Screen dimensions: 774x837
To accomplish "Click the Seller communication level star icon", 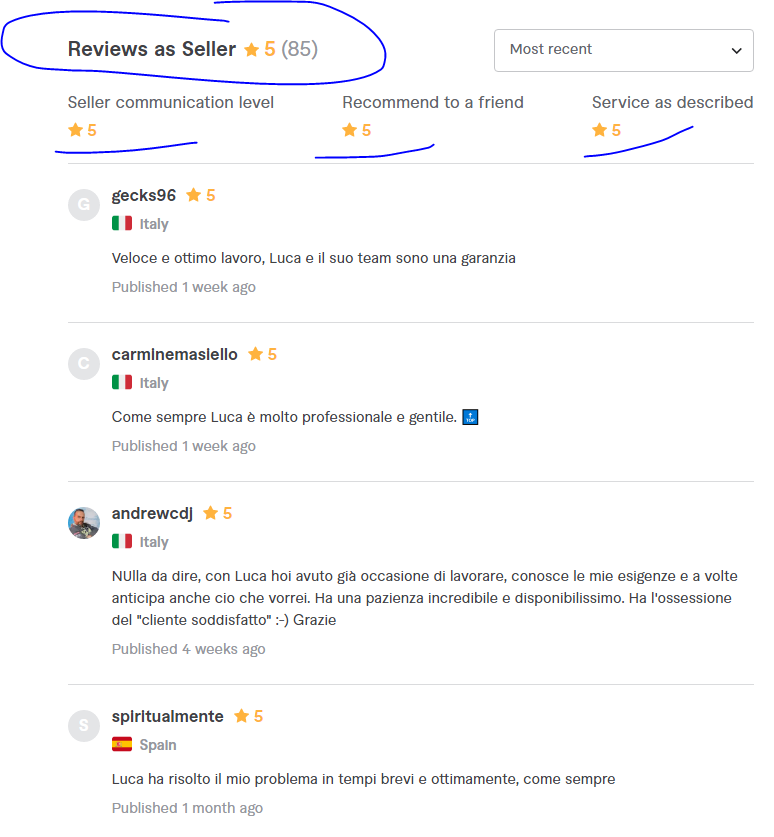I will 75,130.
